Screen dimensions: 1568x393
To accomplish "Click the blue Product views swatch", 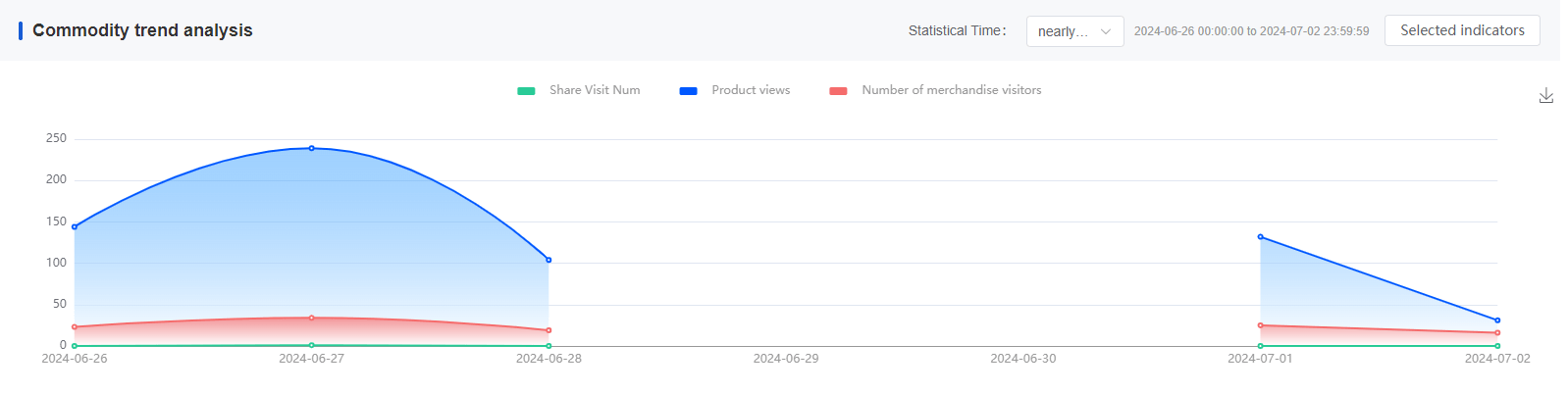I will pyautogui.click(x=688, y=91).
